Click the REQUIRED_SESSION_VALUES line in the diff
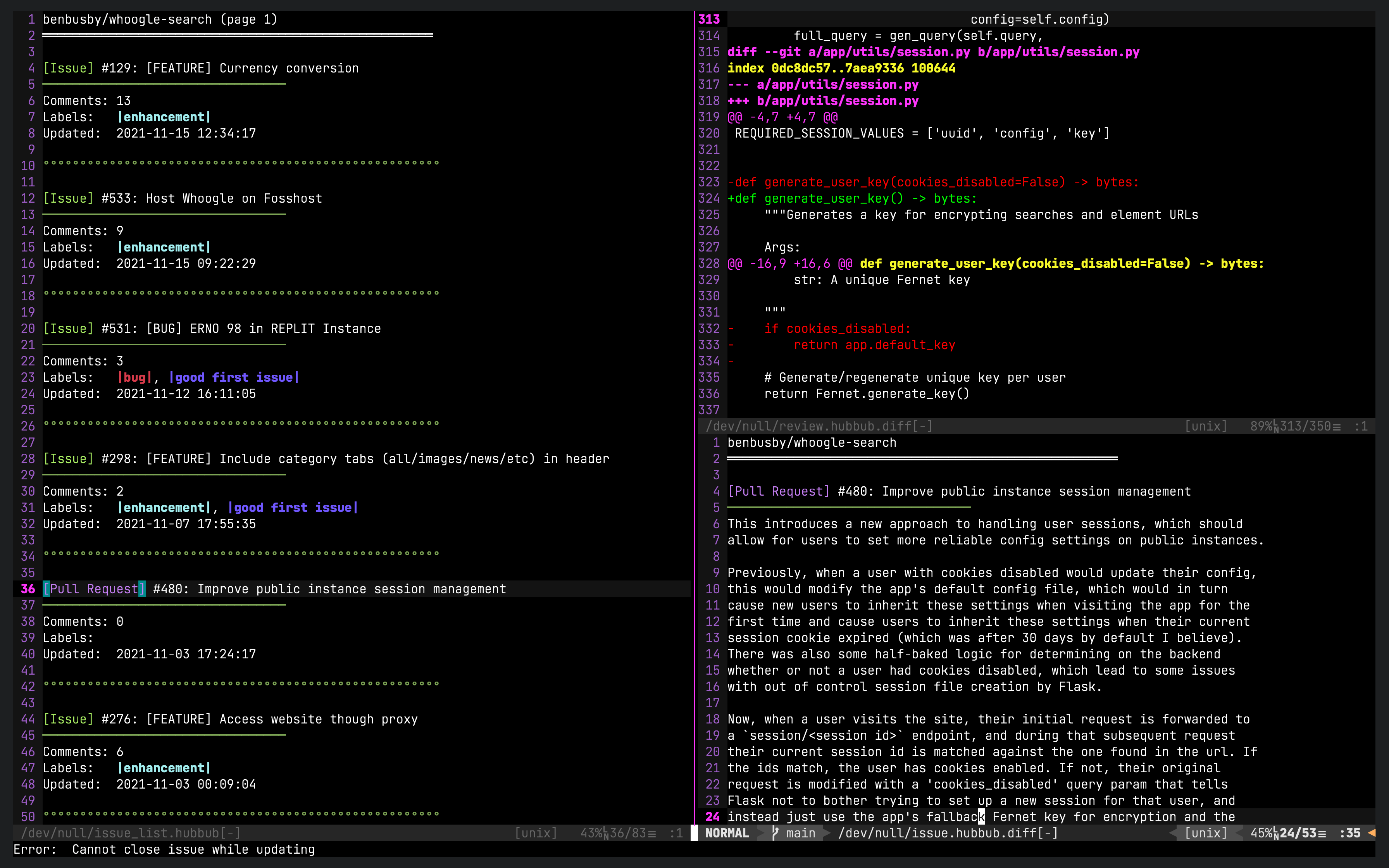This screenshot has width=1389, height=868. tap(922, 134)
